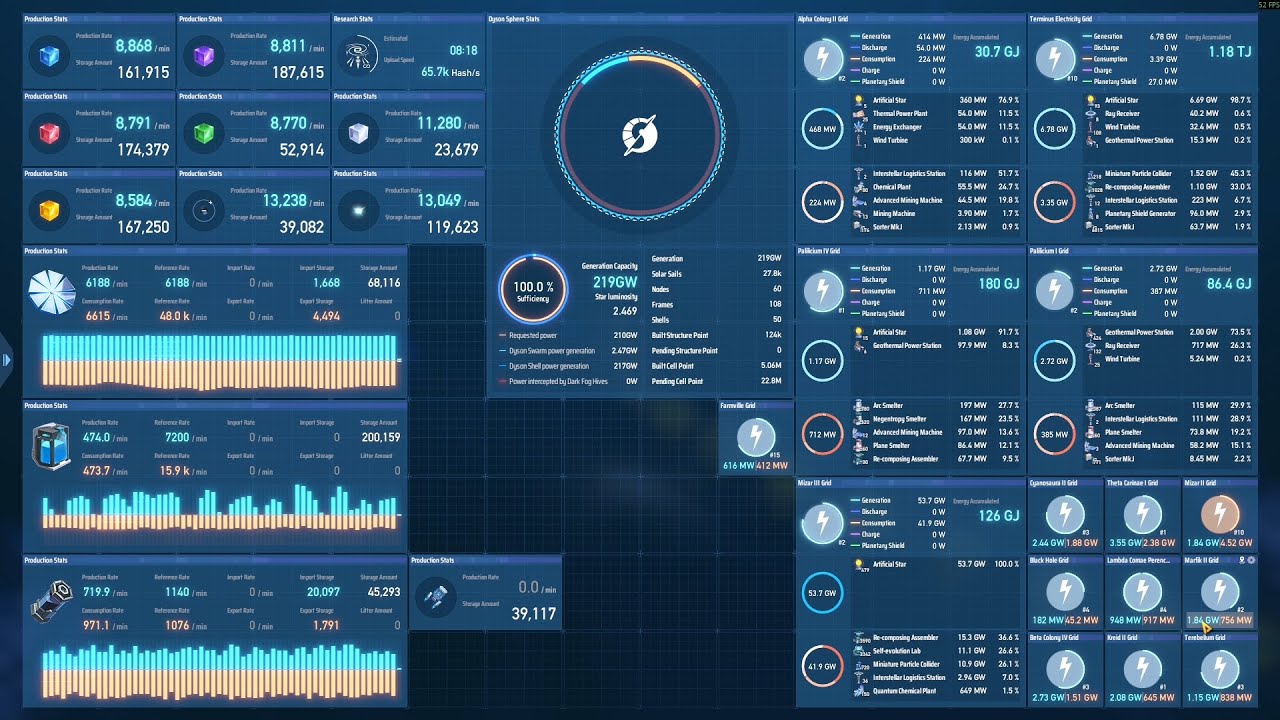Click the Pending Cell Point row label
Image resolution: width=1280 pixels, height=720 pixels.
677,381
